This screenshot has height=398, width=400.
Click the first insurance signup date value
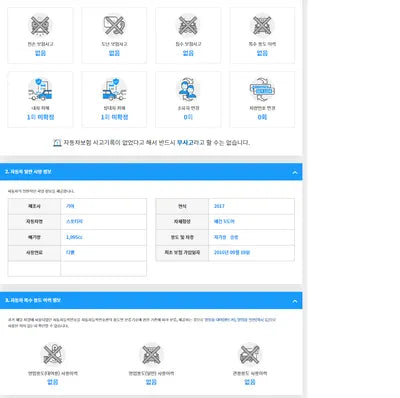tap(232, 253)
